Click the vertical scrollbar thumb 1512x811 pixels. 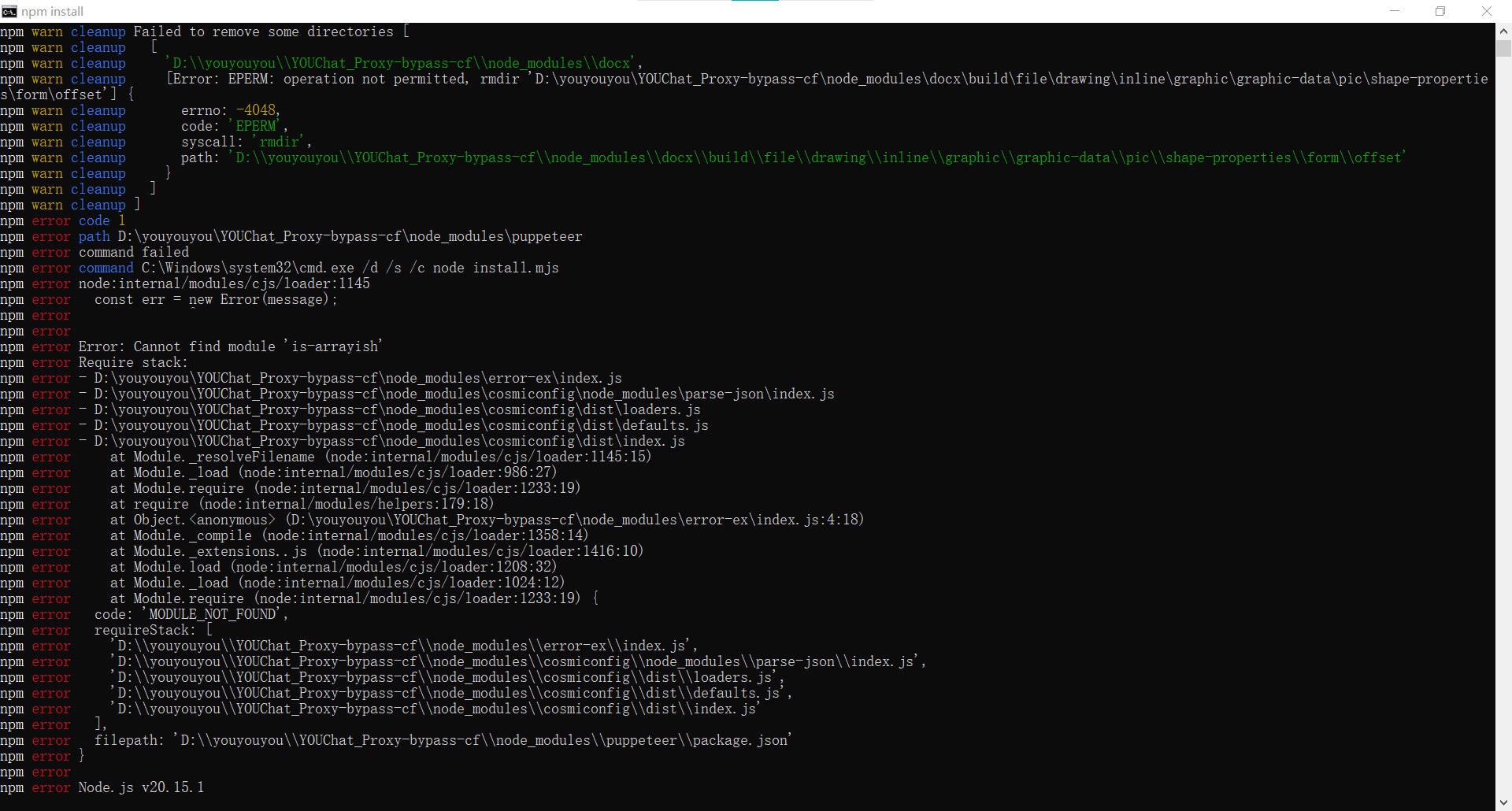pos(1503,49)
